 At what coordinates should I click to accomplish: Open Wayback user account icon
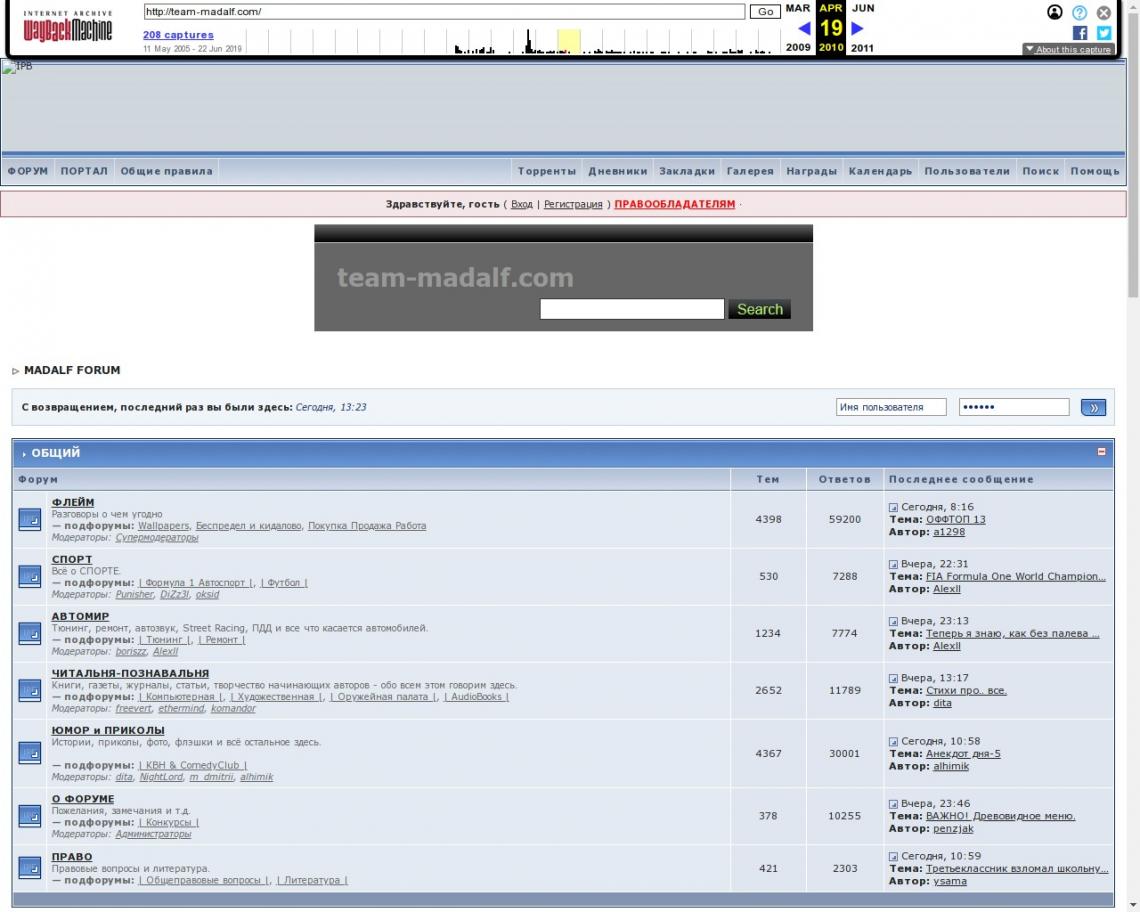click(1054, 12)
